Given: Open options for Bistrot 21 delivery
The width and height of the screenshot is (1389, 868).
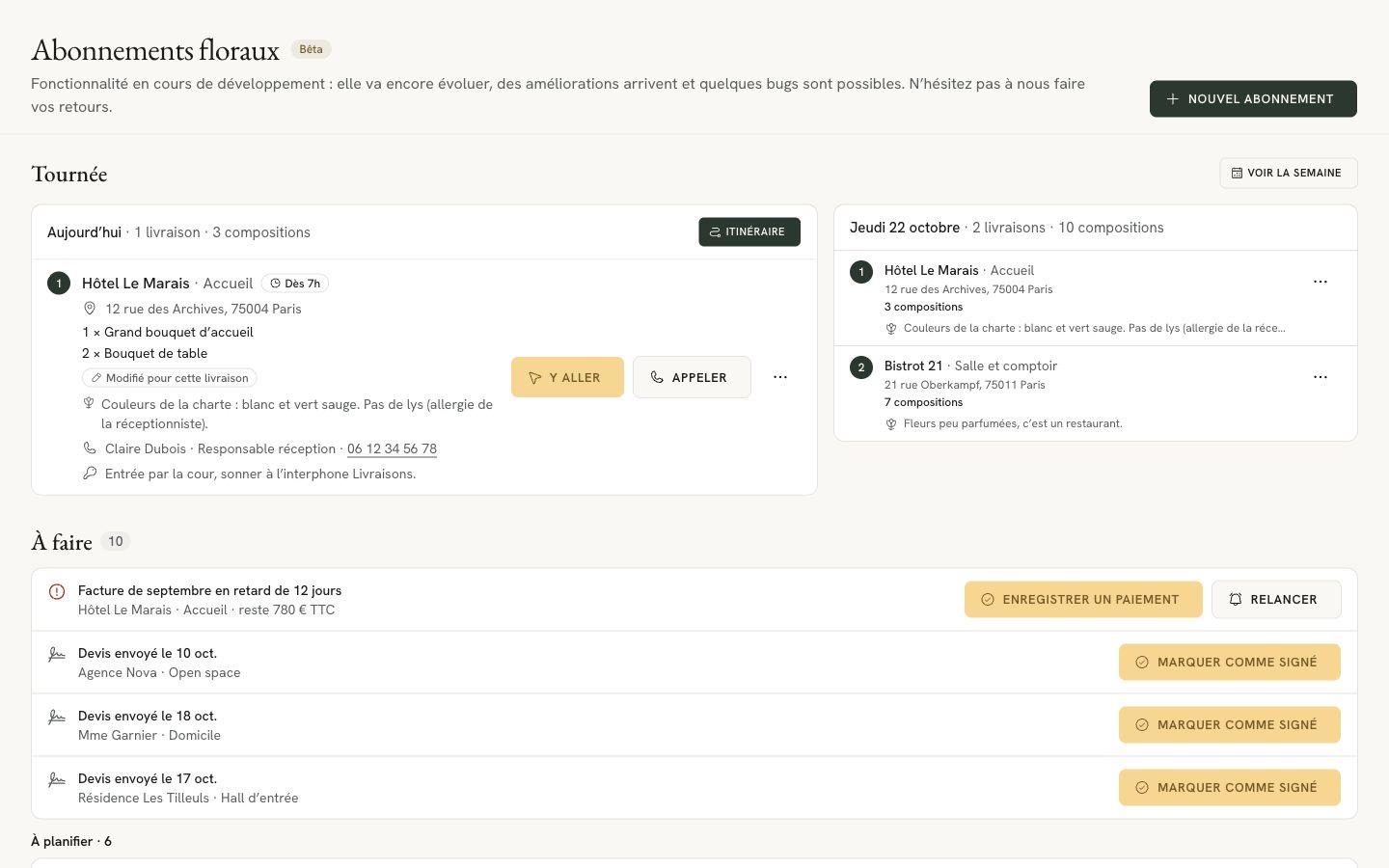Looking at the screenshot, I should coord(1321,377).
